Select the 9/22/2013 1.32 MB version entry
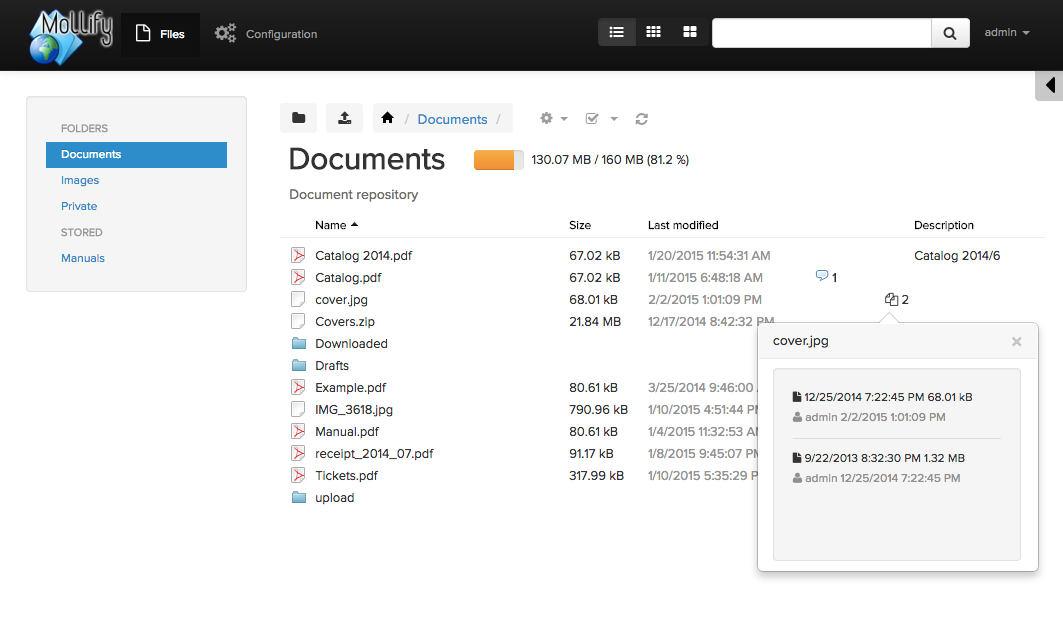The height and width of the screenshot is (620, 1063). 879,458
